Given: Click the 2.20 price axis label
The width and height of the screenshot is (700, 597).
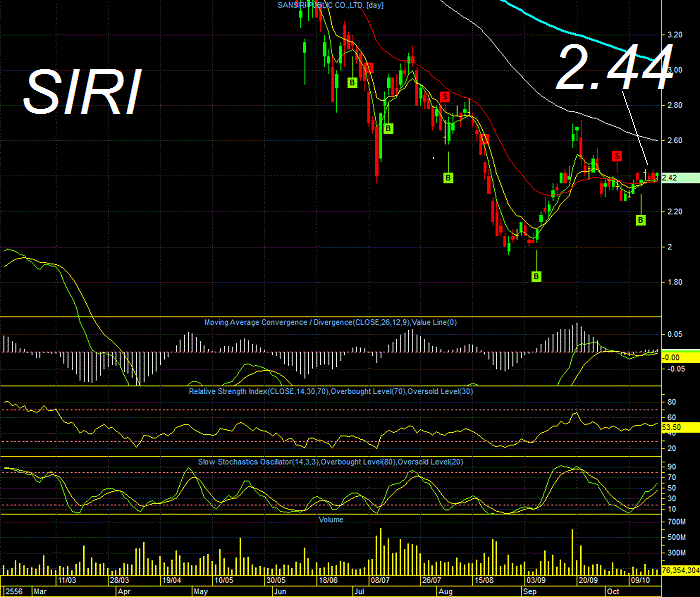Looking at the screenshot, I should click(x=675, y=212).
